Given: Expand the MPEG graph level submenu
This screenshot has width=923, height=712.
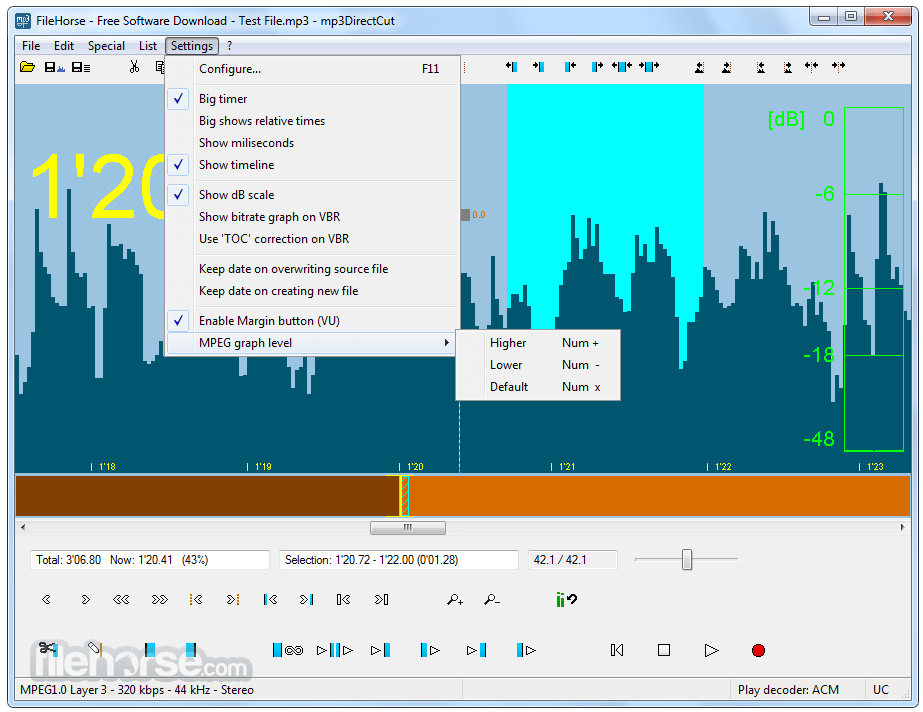Looking at the screenshot, I should (313, 343).
